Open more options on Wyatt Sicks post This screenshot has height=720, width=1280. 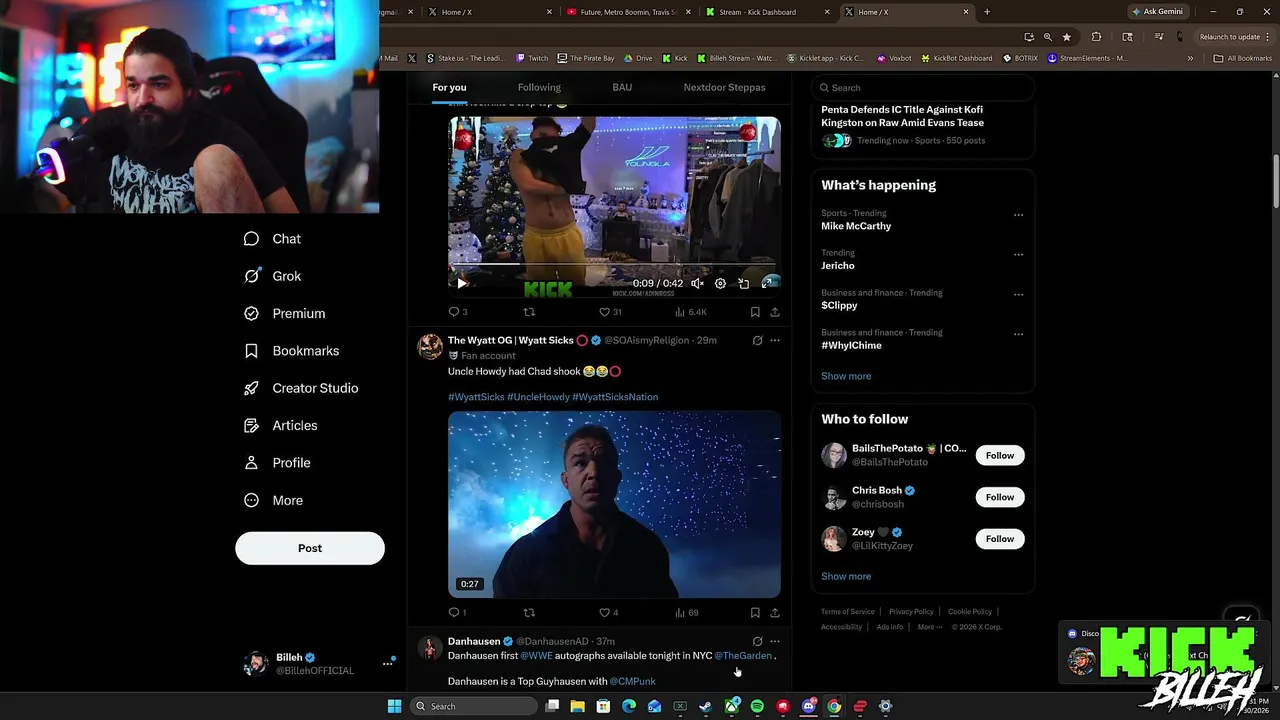tap(775, 340)
